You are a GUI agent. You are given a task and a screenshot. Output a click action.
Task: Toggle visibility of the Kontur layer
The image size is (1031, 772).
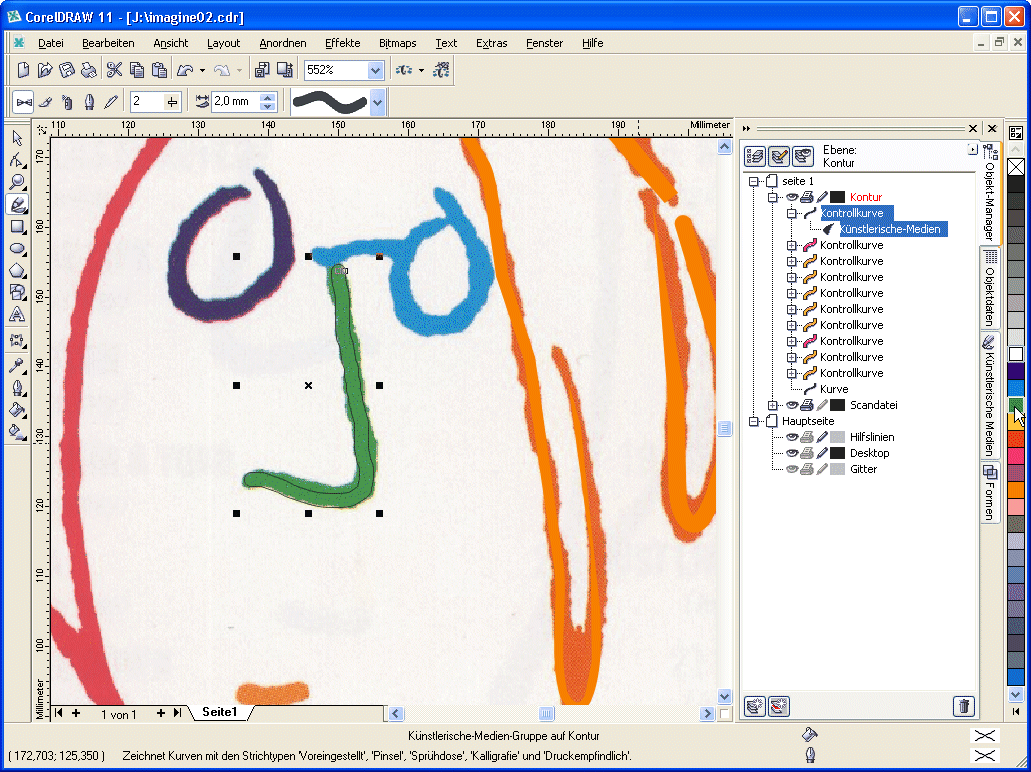tap(792, 197)
